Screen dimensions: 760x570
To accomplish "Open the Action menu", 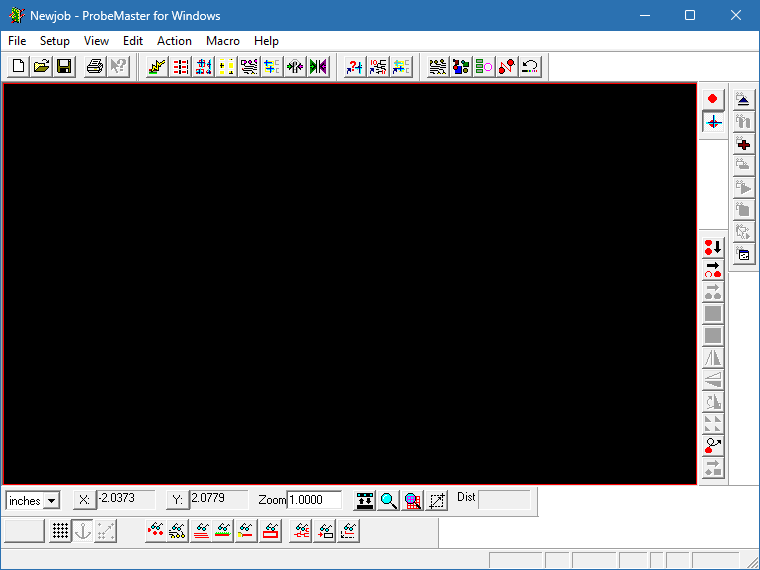I will click(174, 41).
